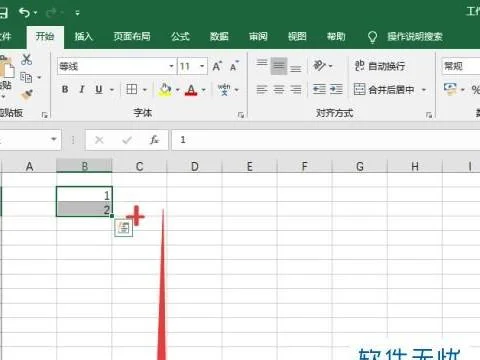
Task: Toggle italic formatting
Action: (82, 89)
